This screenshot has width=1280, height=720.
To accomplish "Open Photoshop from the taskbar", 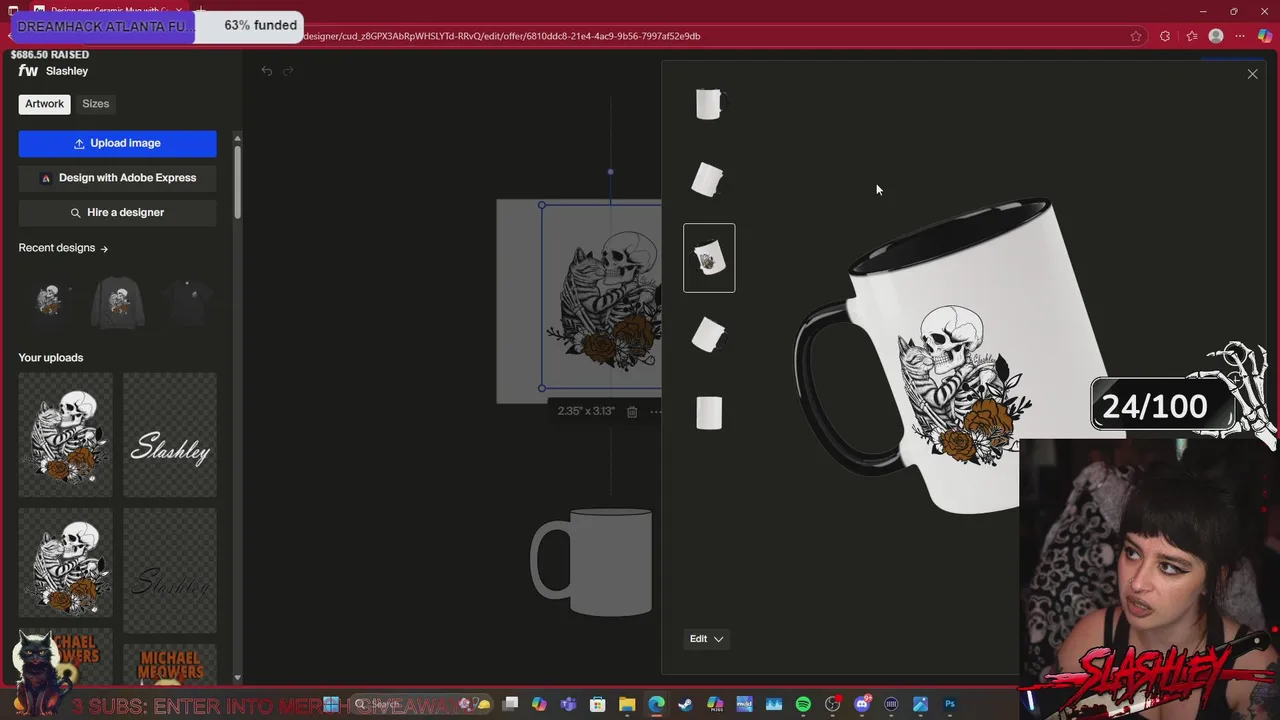I will [950, 704].
